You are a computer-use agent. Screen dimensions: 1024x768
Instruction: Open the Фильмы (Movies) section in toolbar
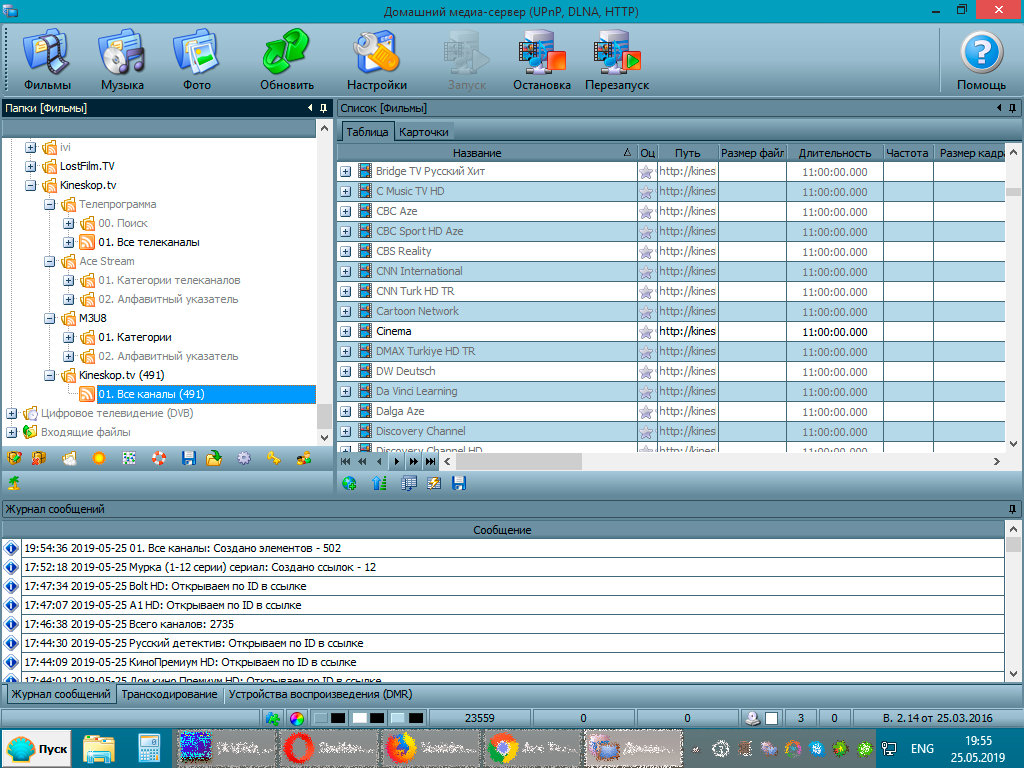pos(46,60)
